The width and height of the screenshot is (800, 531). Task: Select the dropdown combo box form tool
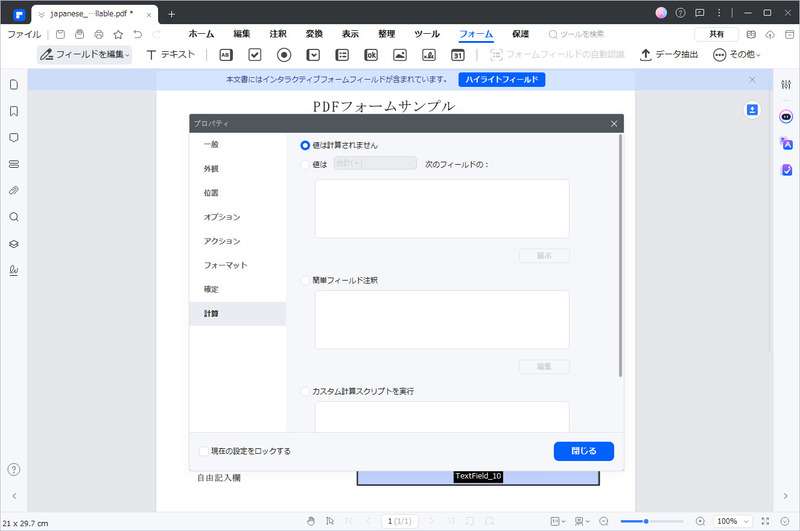313,55
